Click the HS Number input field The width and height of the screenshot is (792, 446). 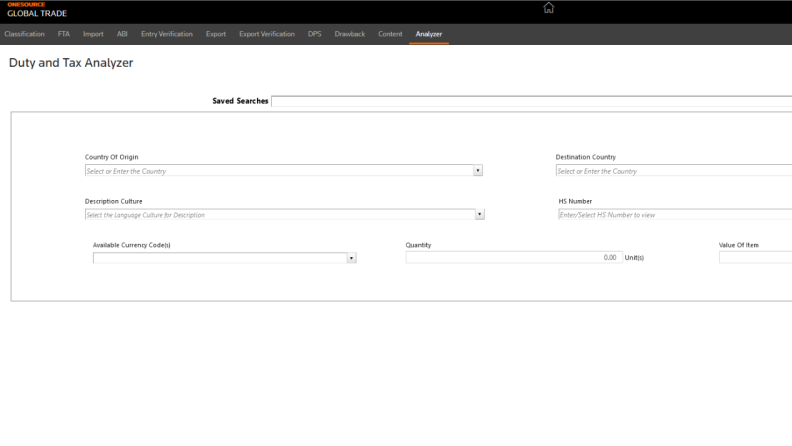(x=674, y=214)
